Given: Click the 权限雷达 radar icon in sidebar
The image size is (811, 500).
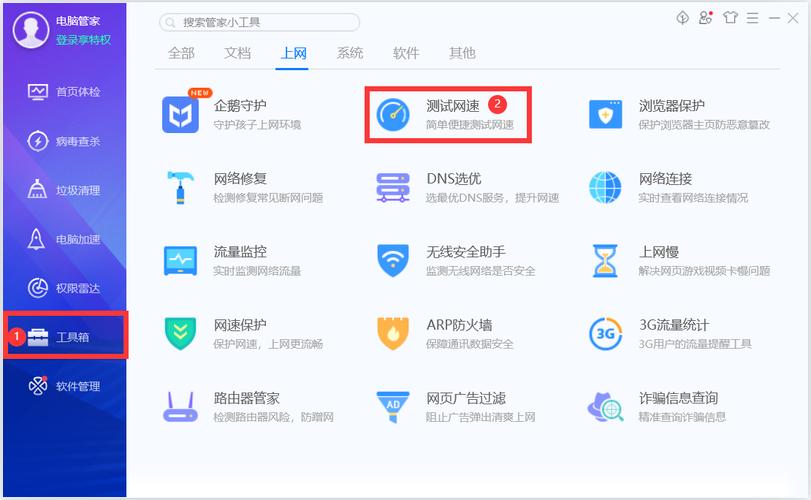Looking at the screenshot, I should (x=38, y=288).
